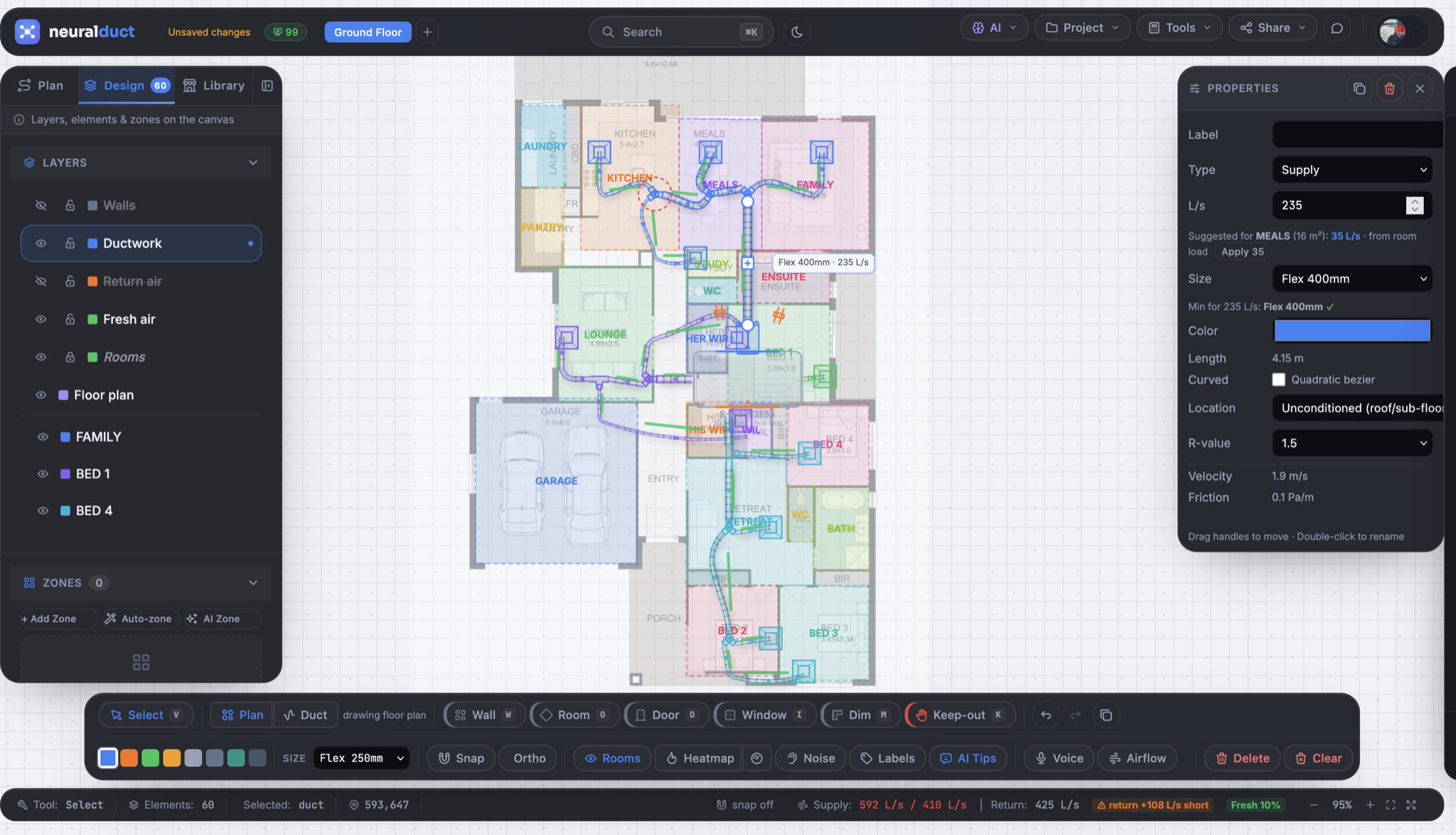Screen dimensions: 1456x835
Task: Click the Clear button
Action: [1319, 759]
